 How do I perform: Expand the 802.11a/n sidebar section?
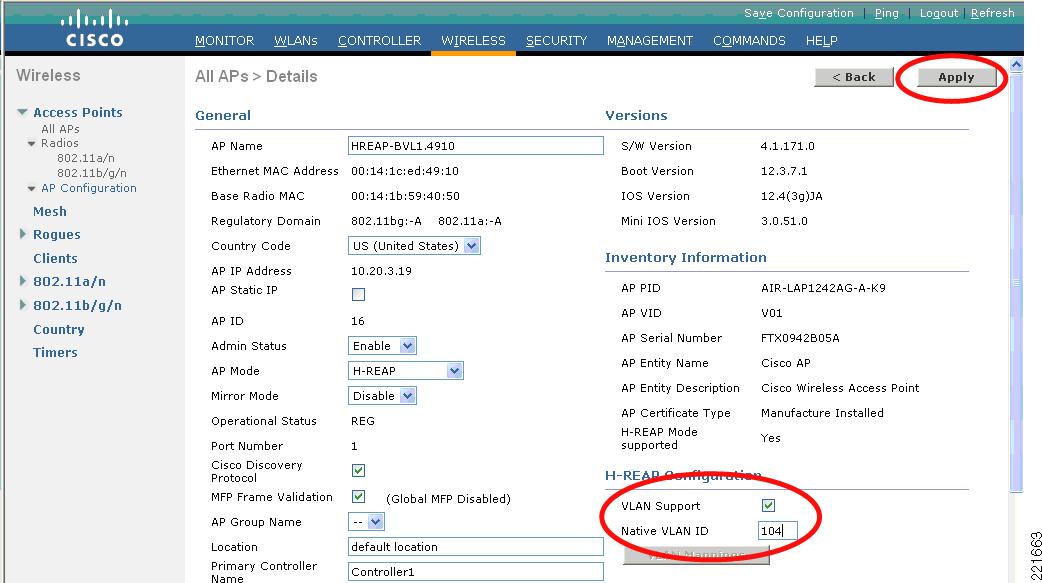[23, 281]
